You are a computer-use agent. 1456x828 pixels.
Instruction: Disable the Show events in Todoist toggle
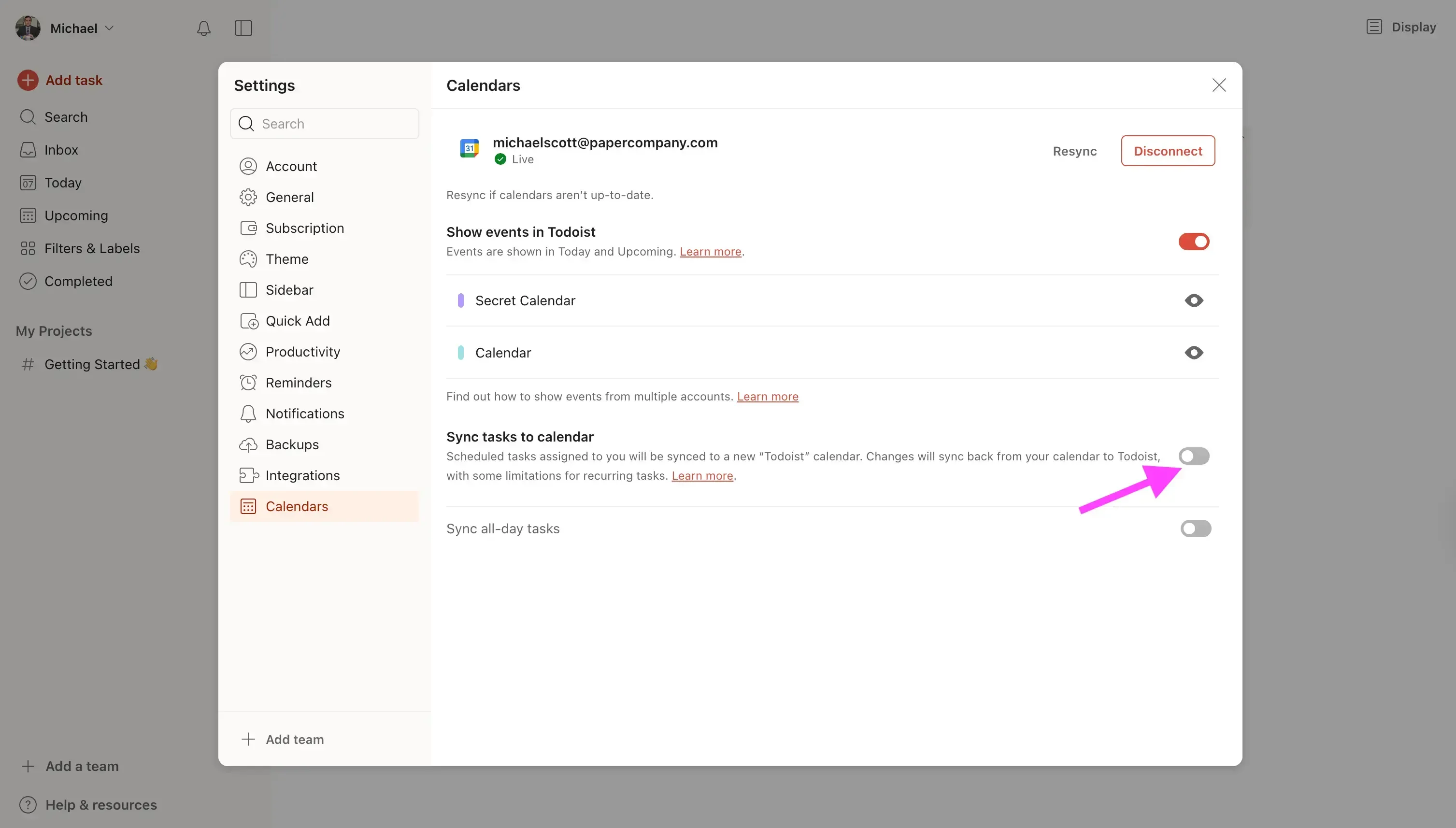point(1193,241)
